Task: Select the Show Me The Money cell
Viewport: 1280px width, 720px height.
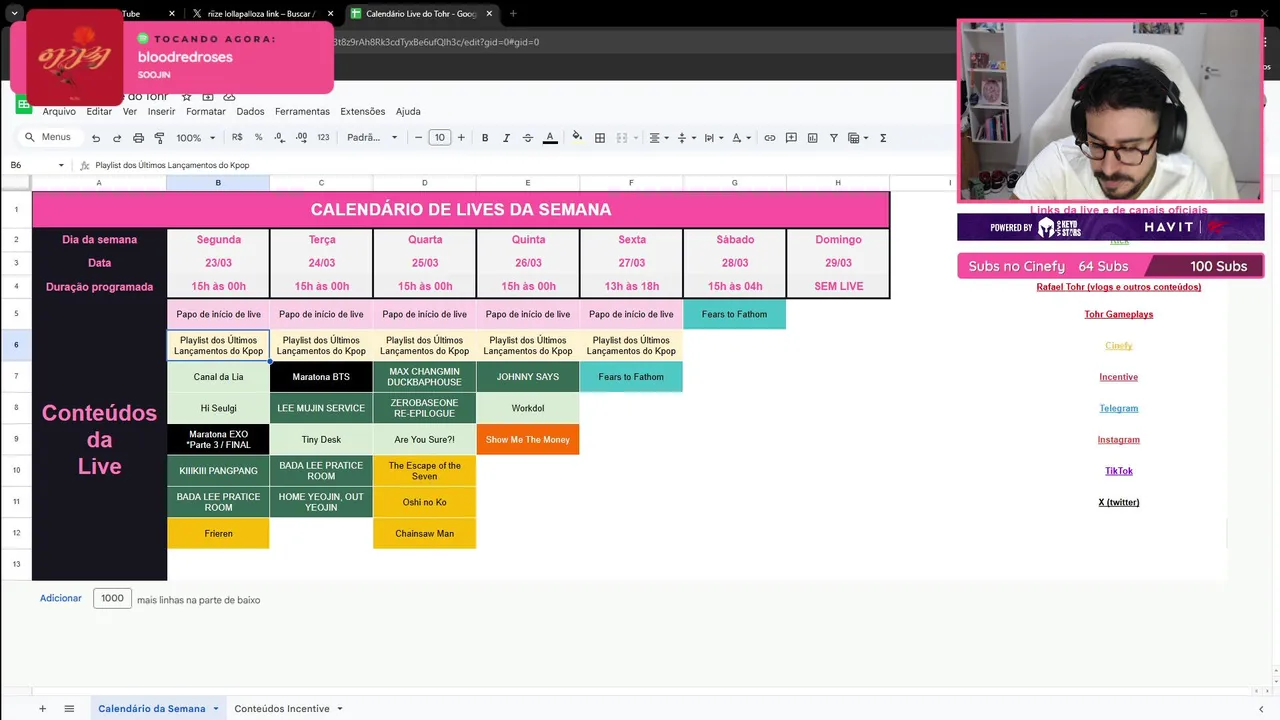Action: [528, 439]
